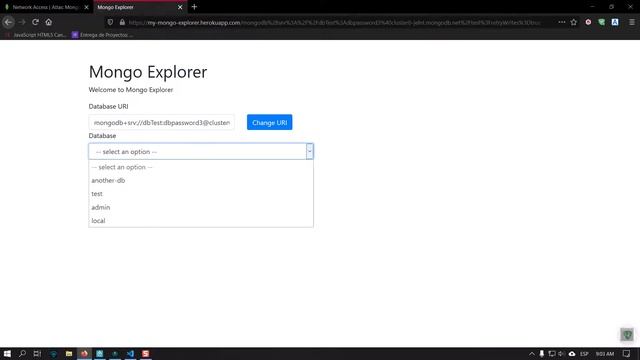Reload the current page

(36, 22)
